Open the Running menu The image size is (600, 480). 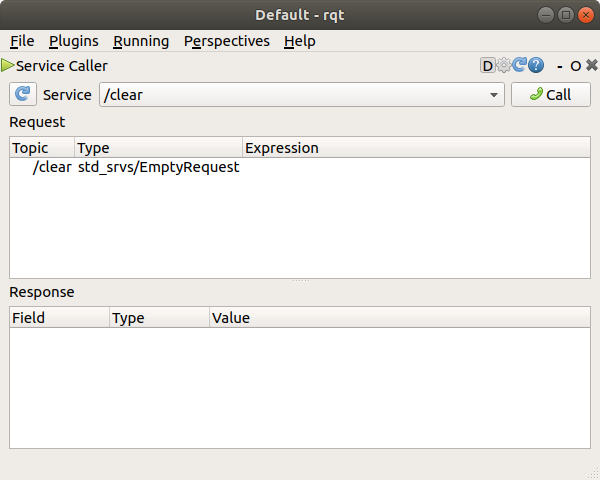click(x=141, y=41)
